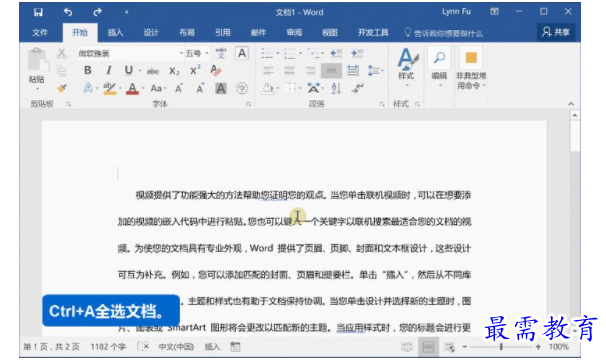Screen dimensions: 606x360
Task: Apply red font color A
Action: (132, 89)
